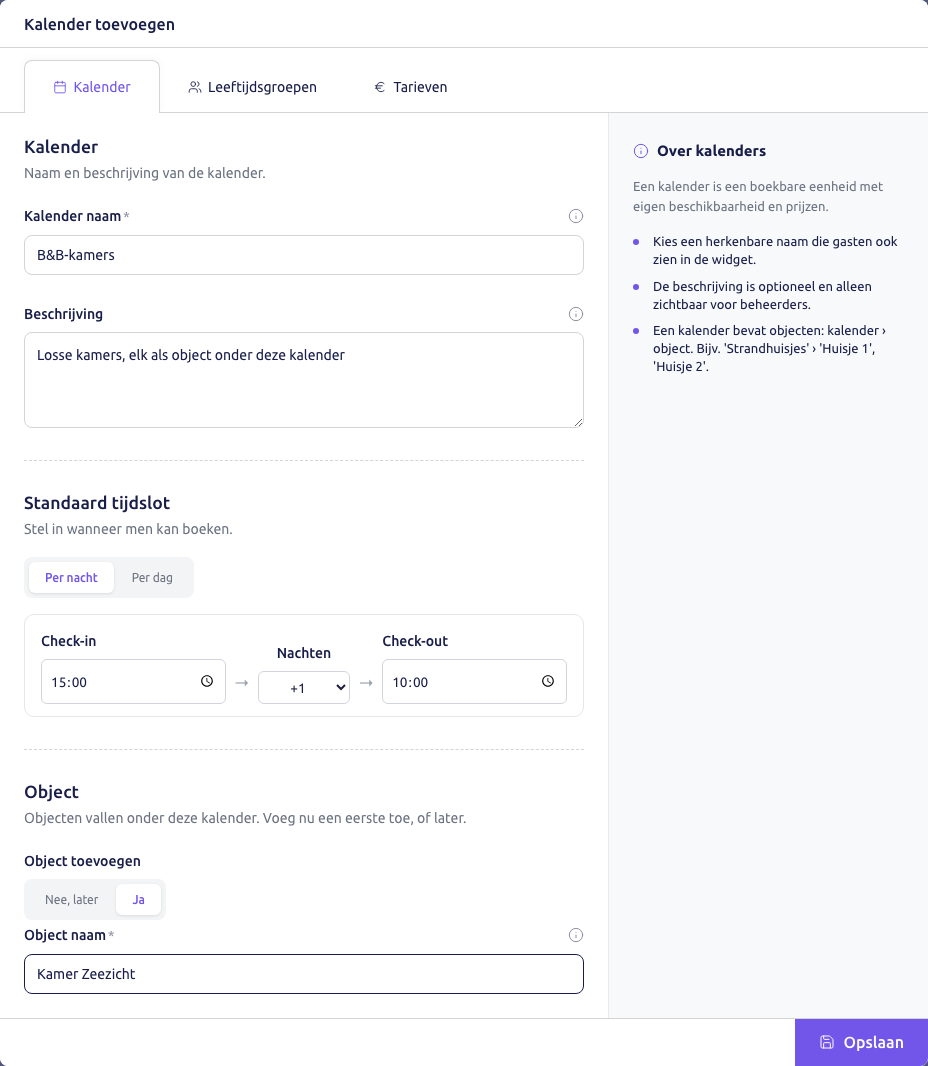Open the clock picker in Check-out field
The image size is (928, 1066).
click(547, 681)
